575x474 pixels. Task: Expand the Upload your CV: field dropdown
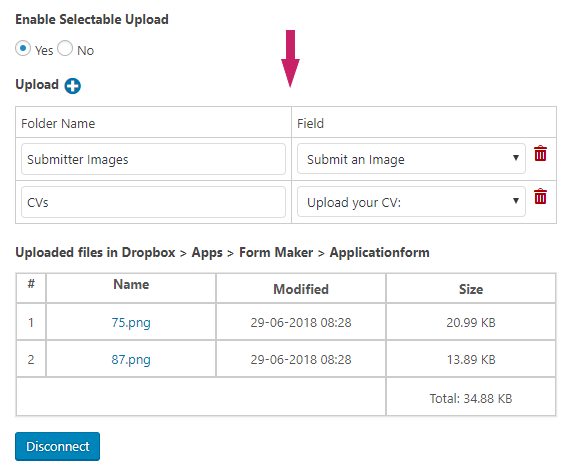(411, 202)
